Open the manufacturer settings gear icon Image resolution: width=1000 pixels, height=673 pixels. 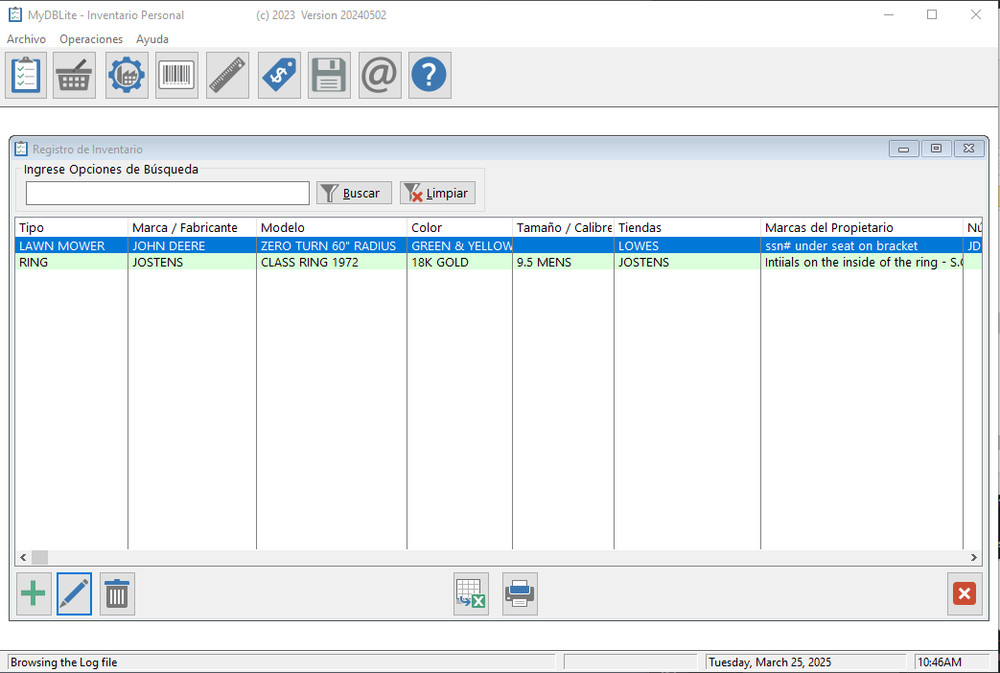[126, 75]
